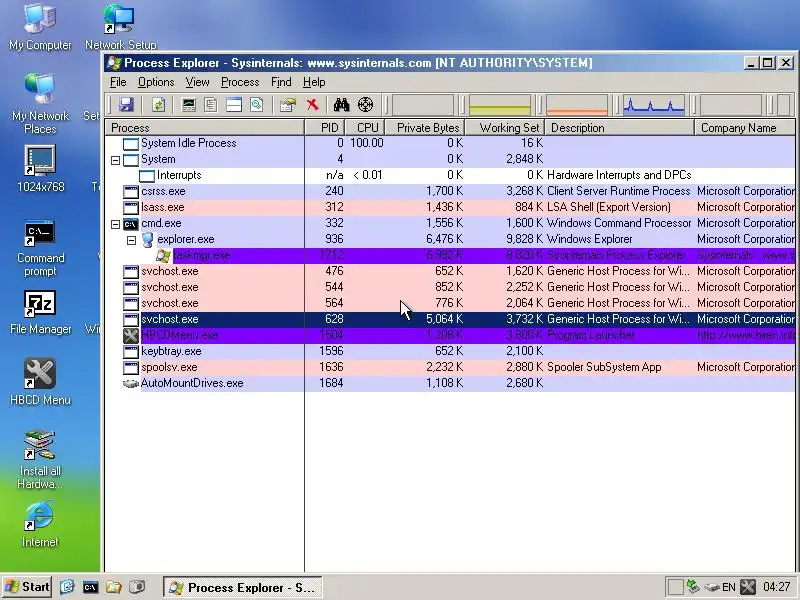This screenshot has height=600, width=800.
Task: Select svchost.exe with PID 476
Action: [449, 271]
